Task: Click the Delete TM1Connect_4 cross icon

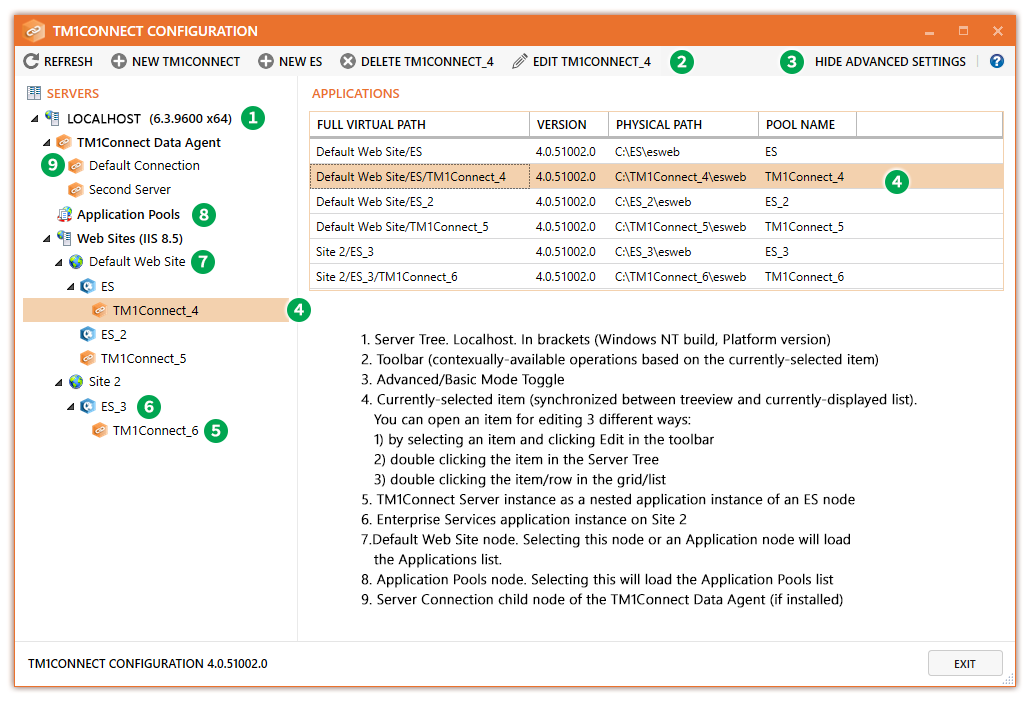Action: click(348, 62)
